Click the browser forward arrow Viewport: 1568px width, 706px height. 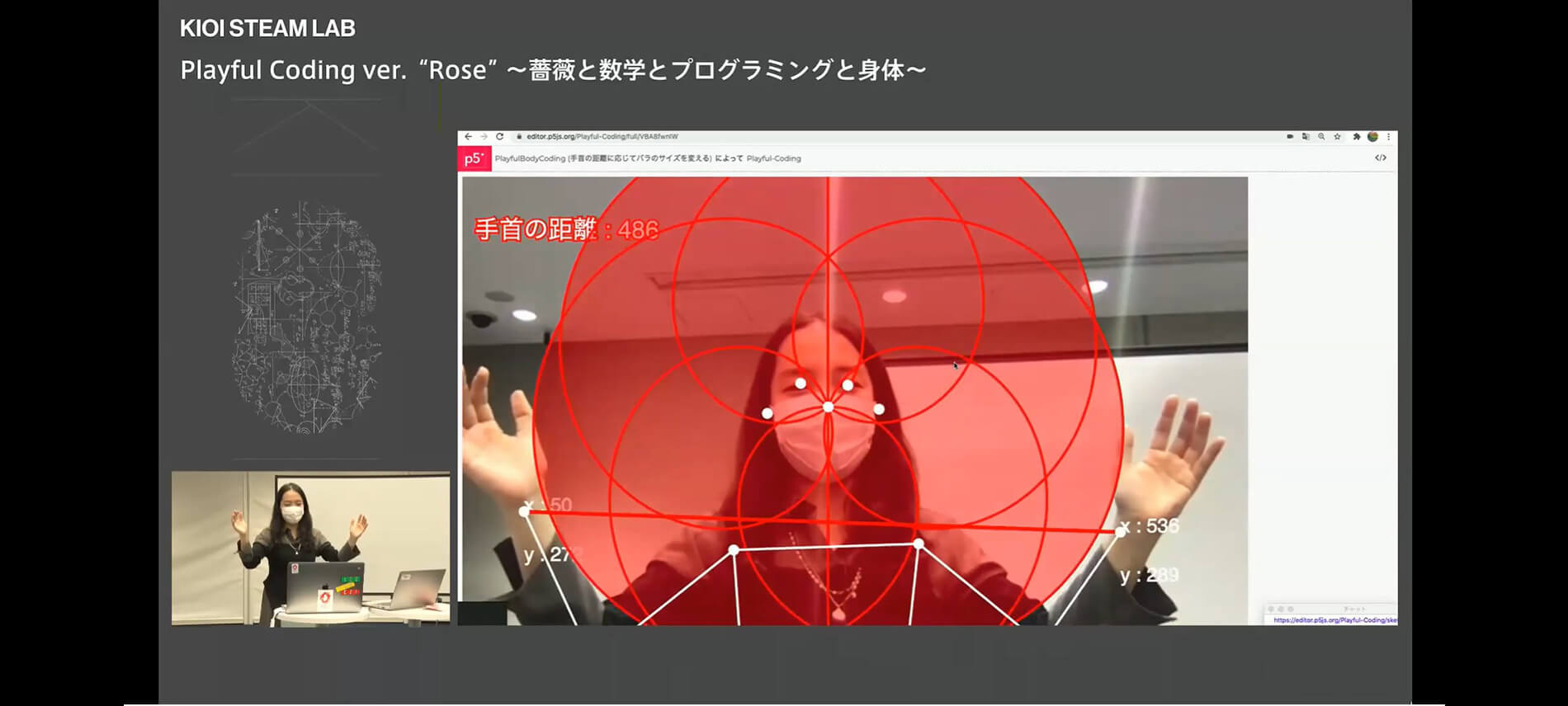pos(484,137)
